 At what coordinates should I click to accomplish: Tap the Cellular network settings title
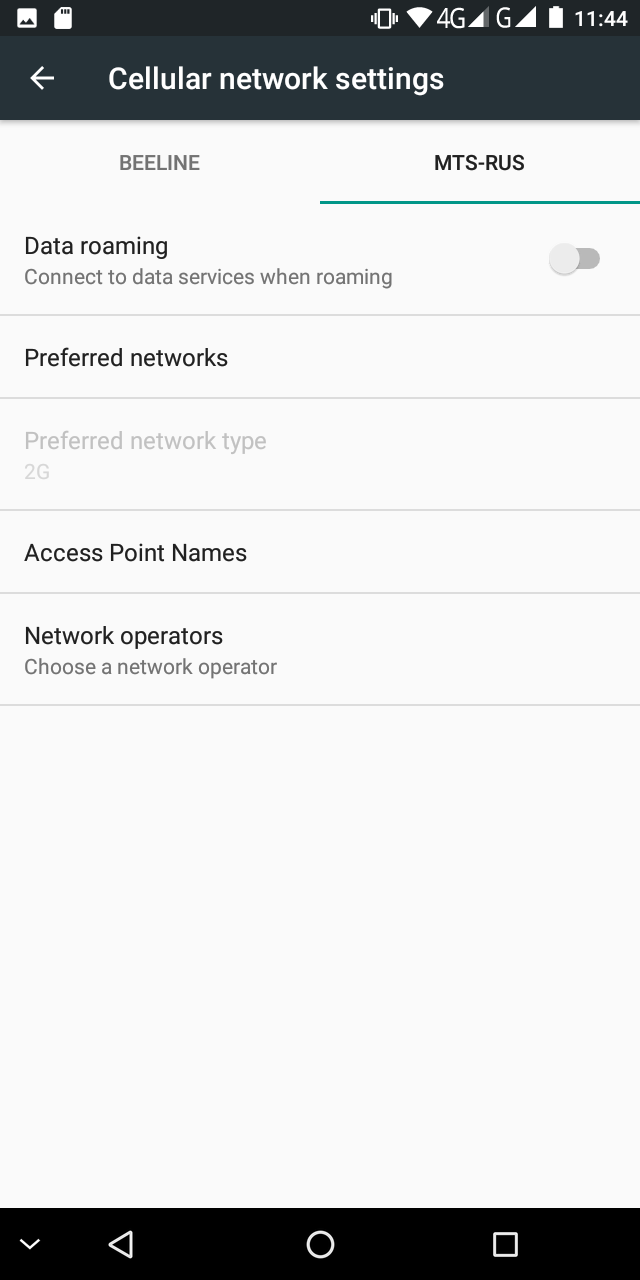[276, 79]
